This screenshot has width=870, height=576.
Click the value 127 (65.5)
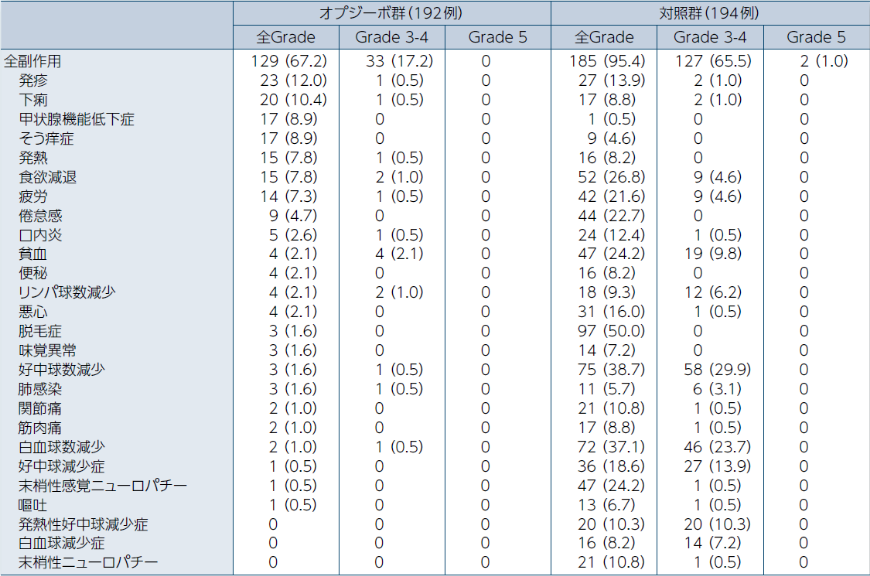(x=714, y=61)
